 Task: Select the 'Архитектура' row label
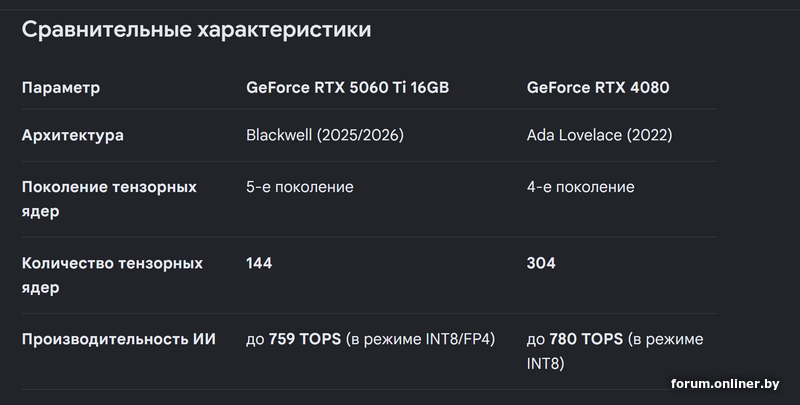tap(72, 136)
